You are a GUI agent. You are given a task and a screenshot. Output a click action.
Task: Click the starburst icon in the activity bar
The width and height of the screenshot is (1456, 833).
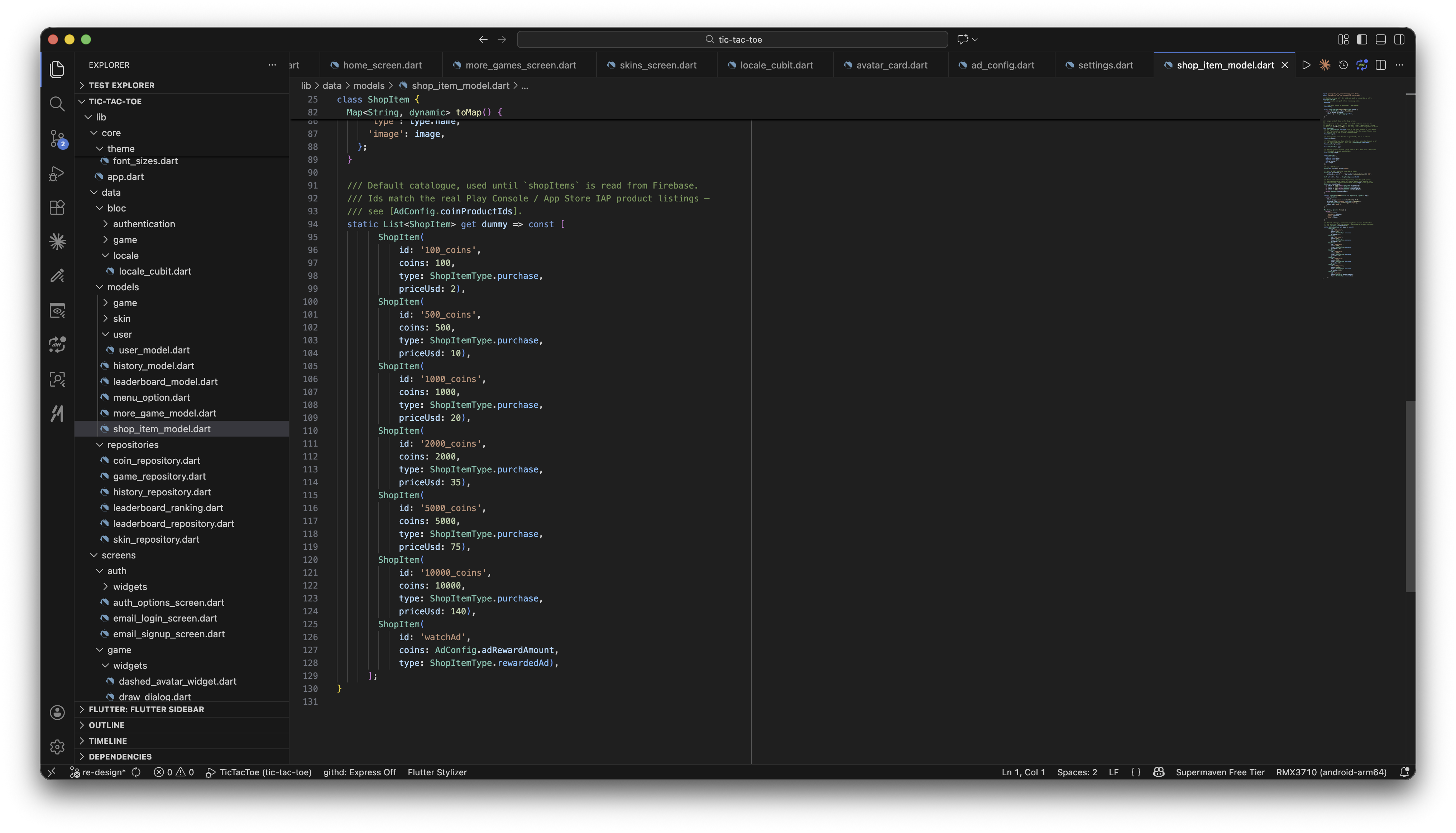[57, 242]
